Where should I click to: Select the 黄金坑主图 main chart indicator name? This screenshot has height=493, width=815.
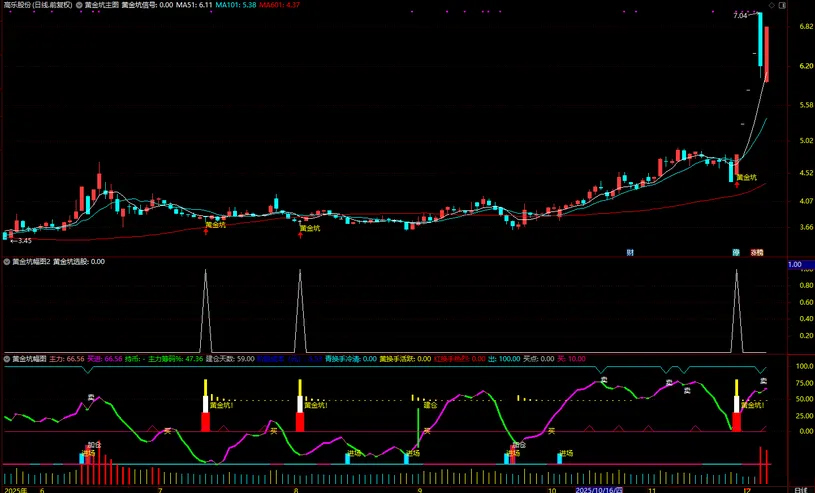click(x=102, y=5)
